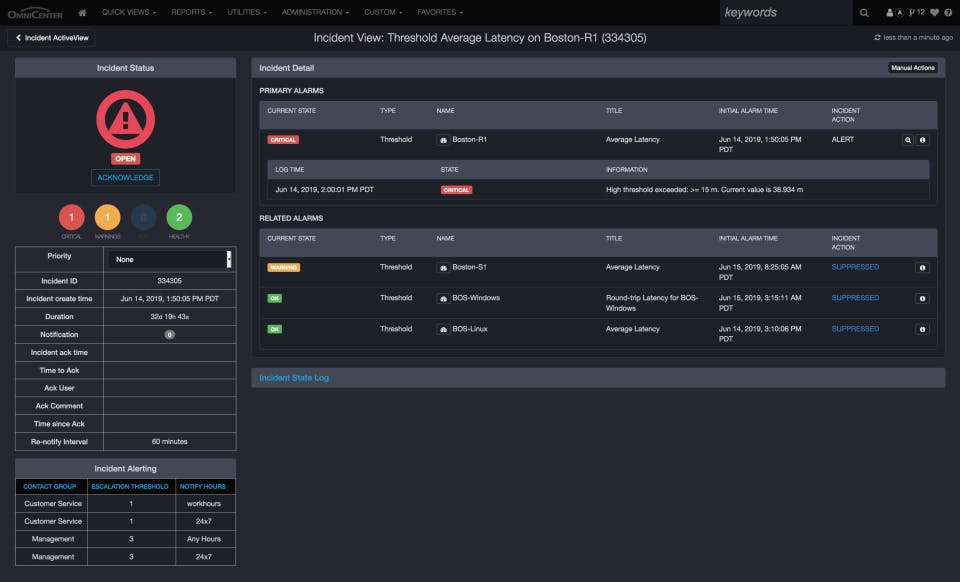Click the '60 minutes' re-notify interval value
The height and width of the screenshot is (582, 960).
(170, 442)
